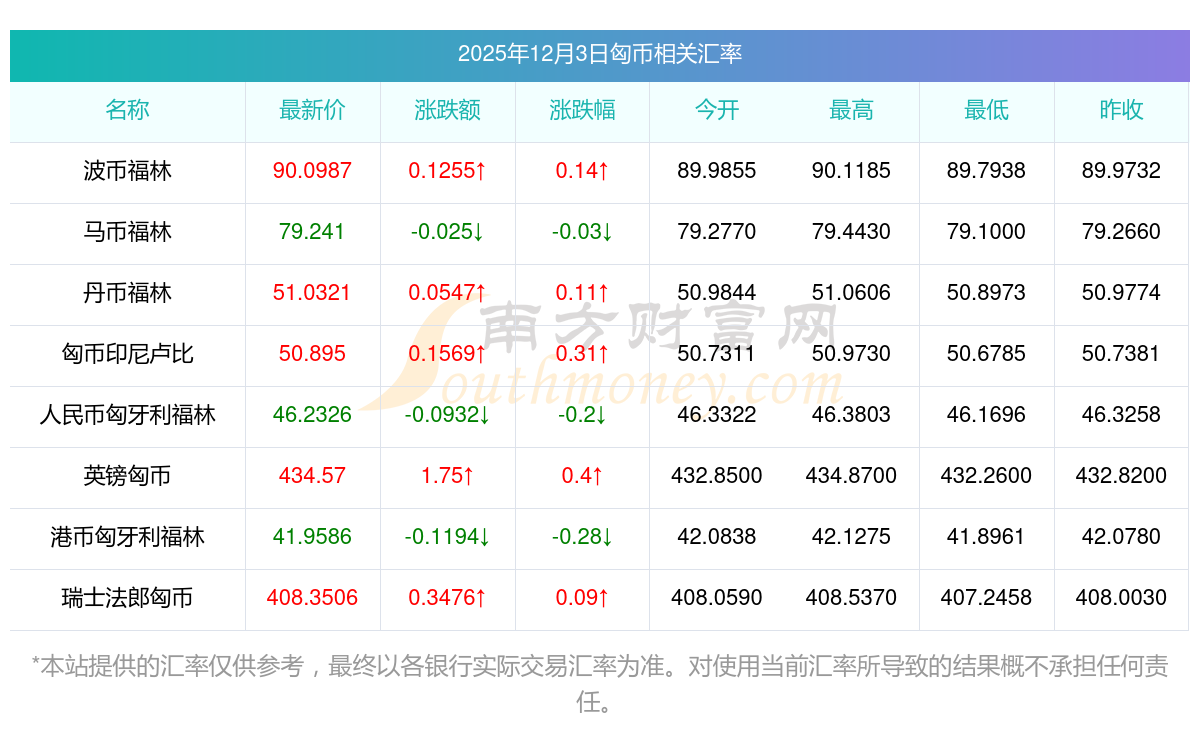Click change percent -0.2↓
This screenshot has width=1200, height=733.
583,415
